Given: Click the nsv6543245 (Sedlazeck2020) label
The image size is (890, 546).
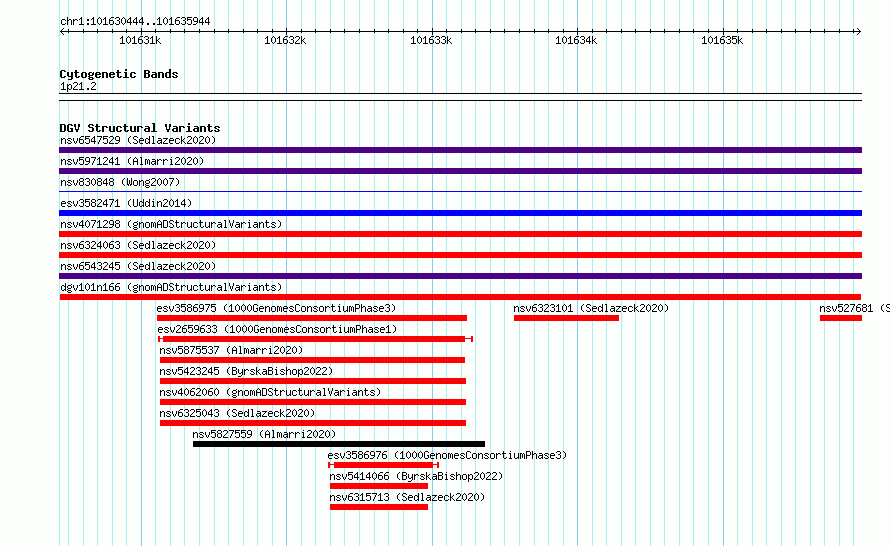Looking at the screenshot, I should pyautogui.click(x=138, y=266).
